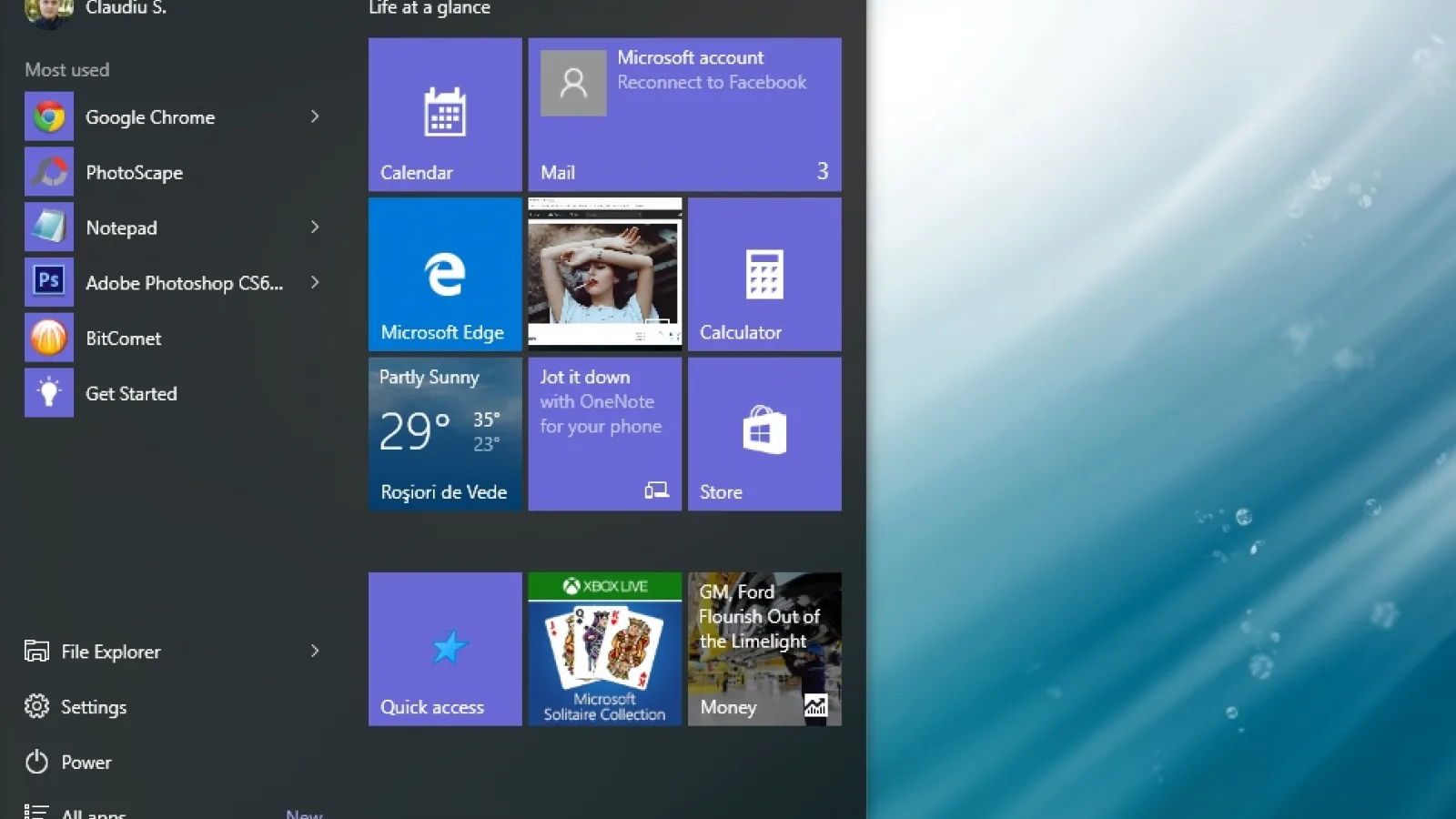Launch the PhotoScape app icon
The image size is (1456, 819).
[x=49, y=172]
